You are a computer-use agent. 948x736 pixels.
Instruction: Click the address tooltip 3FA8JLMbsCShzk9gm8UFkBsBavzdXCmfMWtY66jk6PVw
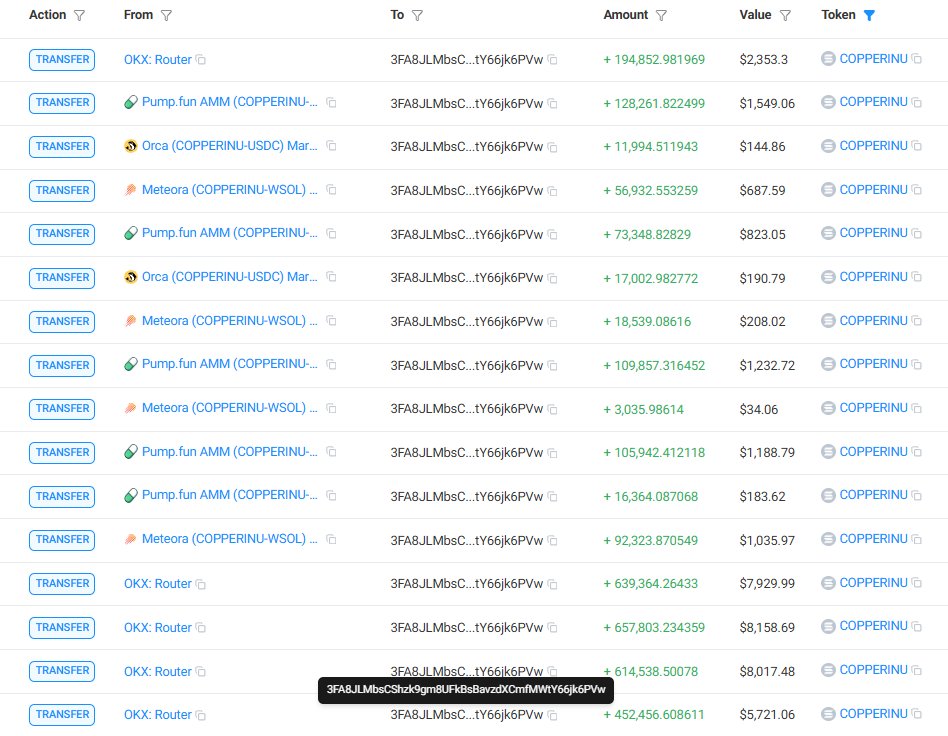[465, 690]
